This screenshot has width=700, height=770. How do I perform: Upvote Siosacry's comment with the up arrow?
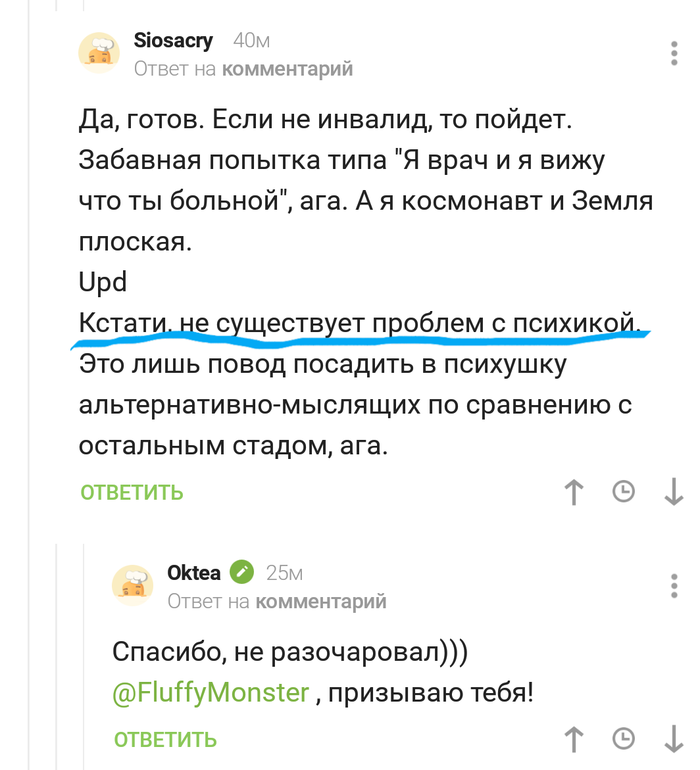[x=574, y=492]
